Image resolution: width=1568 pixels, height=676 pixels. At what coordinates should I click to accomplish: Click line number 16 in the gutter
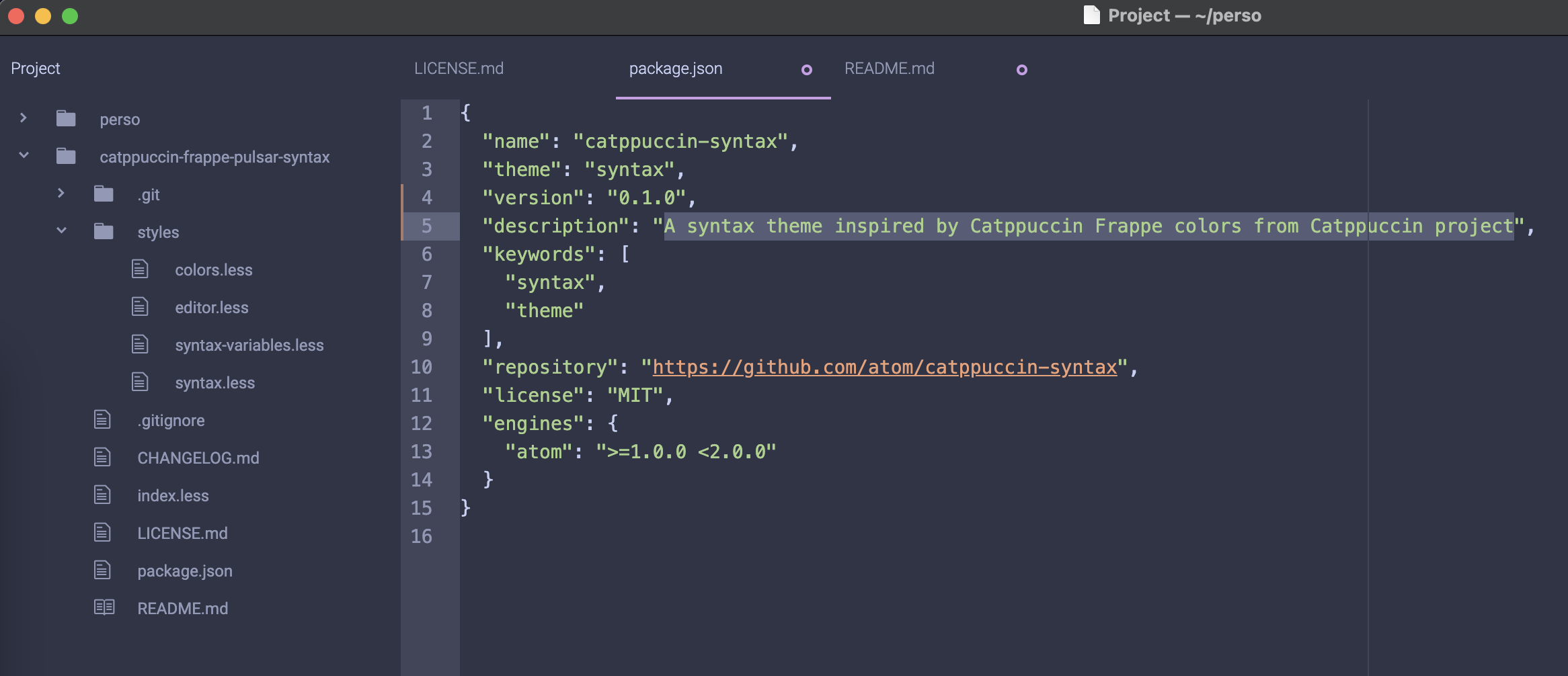pyautogui.click(x=422, y=536)
